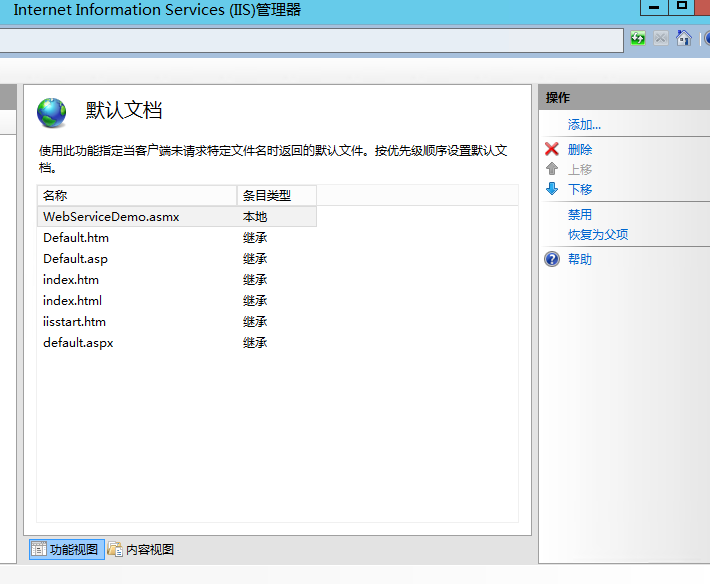710x584 pixels.
Task: Click the 下移 action link
Action: point(580,189)
